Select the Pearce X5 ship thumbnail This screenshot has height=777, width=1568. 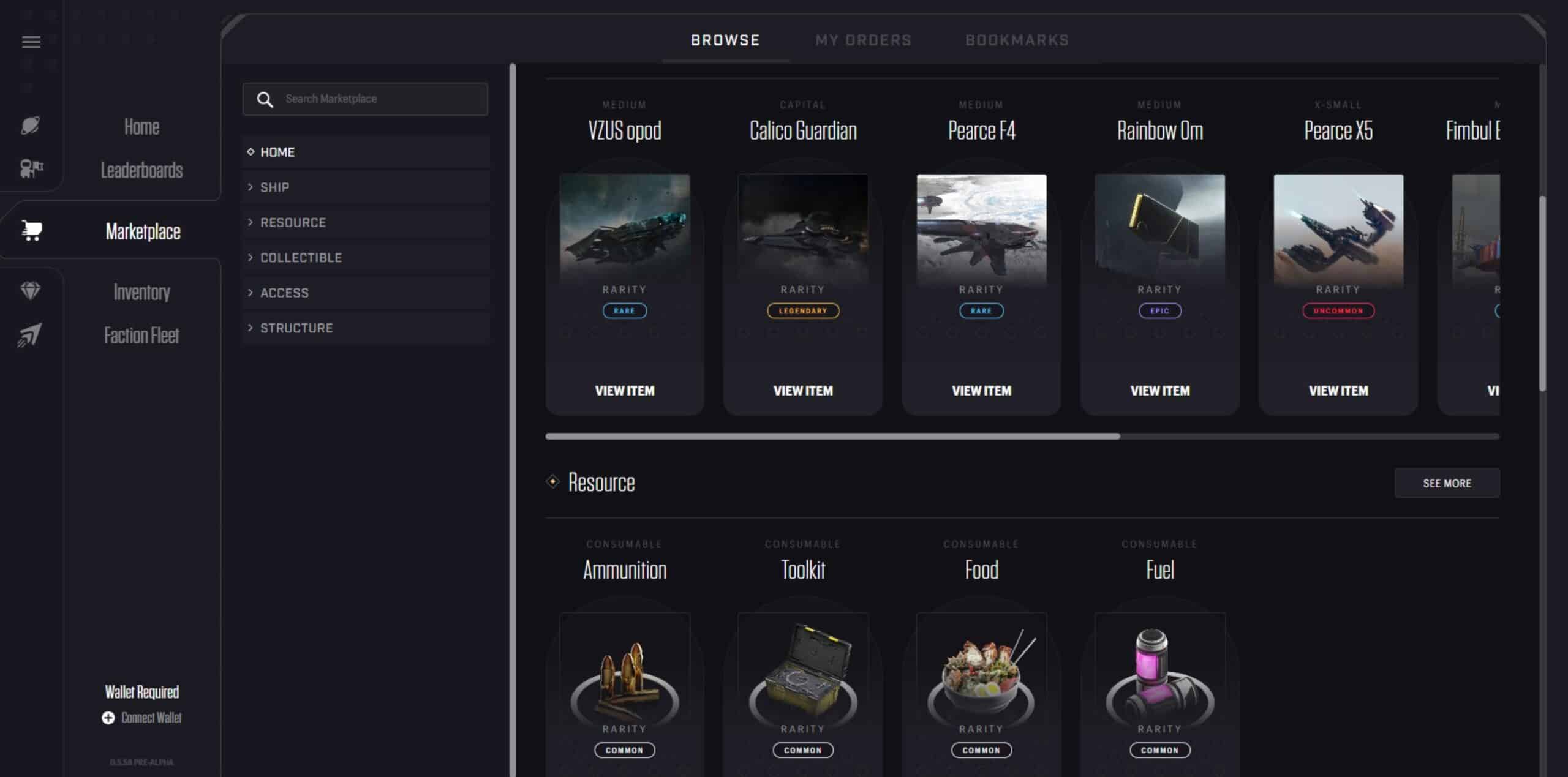(1338, 229)
